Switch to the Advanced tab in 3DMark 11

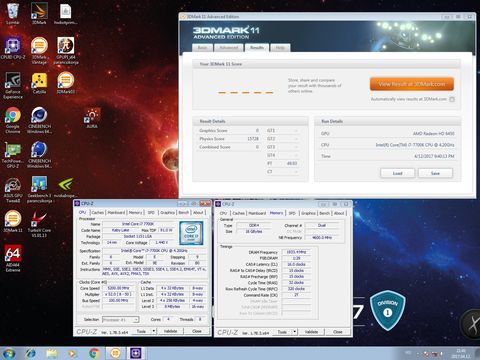point(229,48)
